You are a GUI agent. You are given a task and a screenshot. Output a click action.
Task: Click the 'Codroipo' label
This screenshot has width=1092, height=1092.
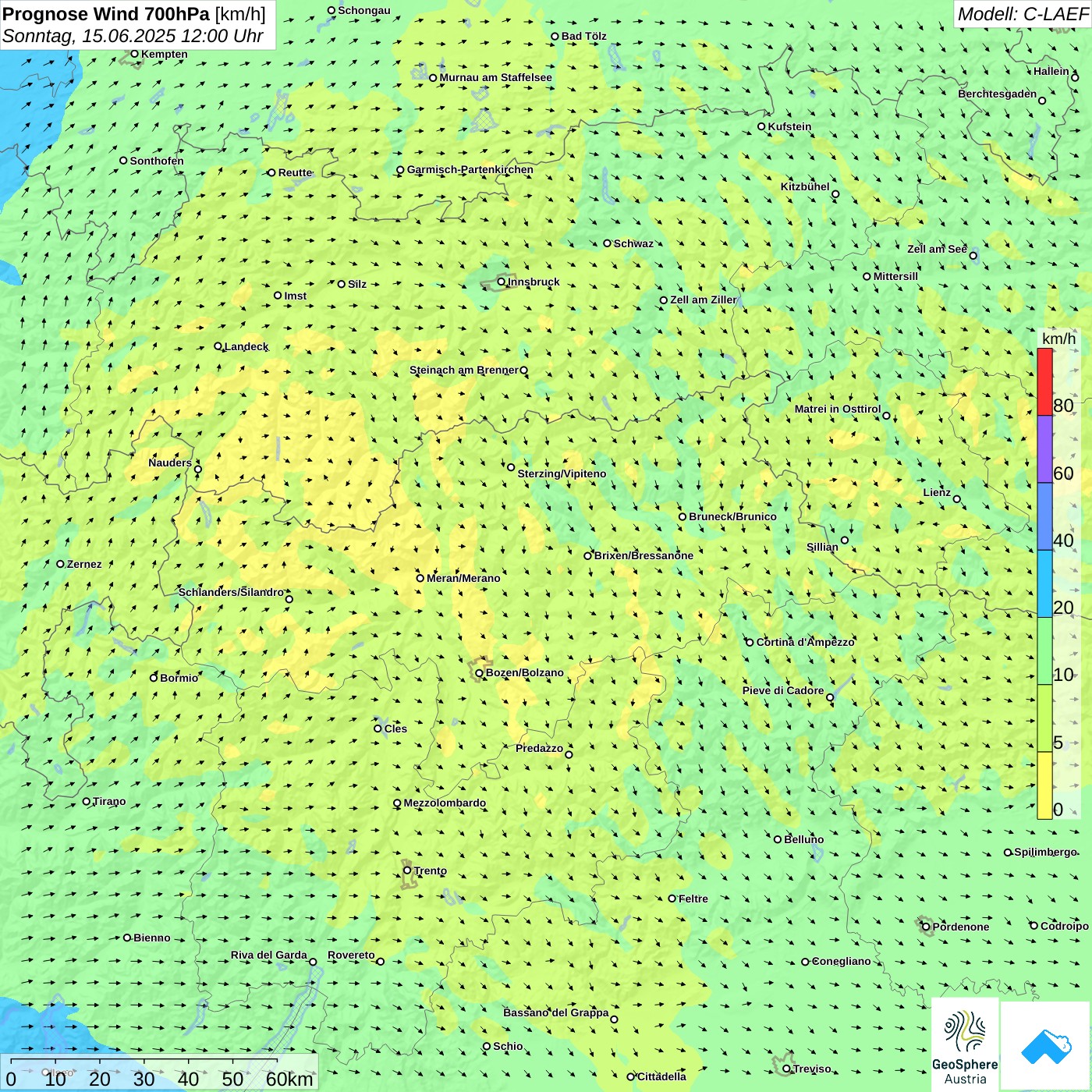coord(1065,926)
